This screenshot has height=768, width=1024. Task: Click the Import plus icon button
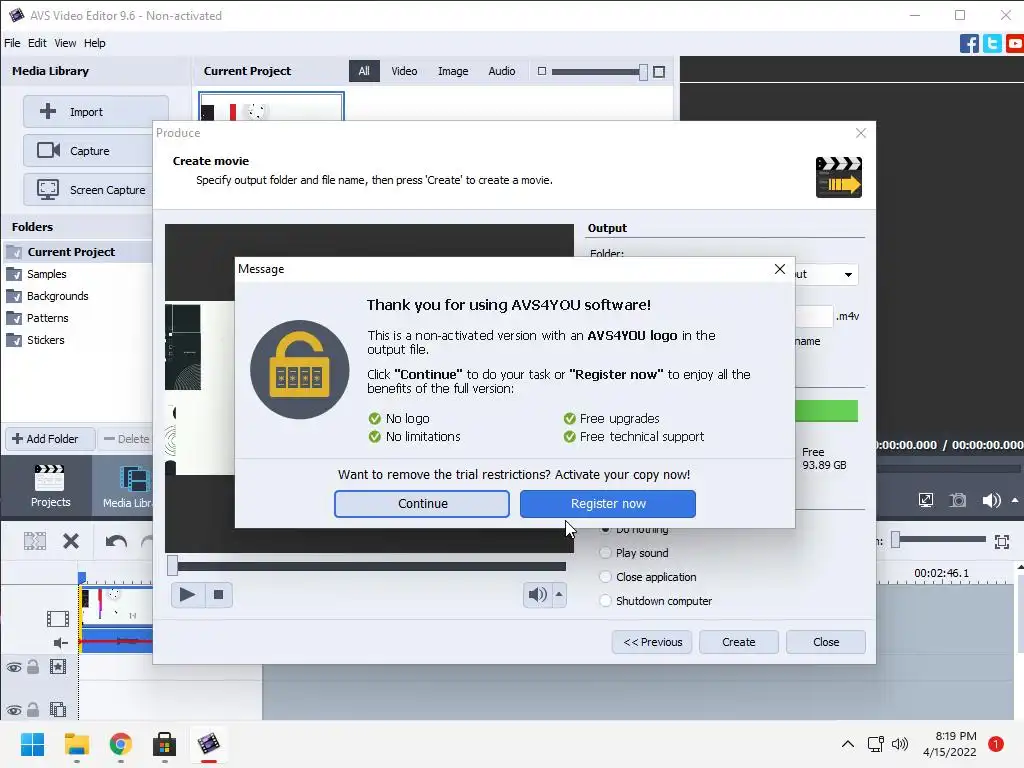tap(95, 112)
